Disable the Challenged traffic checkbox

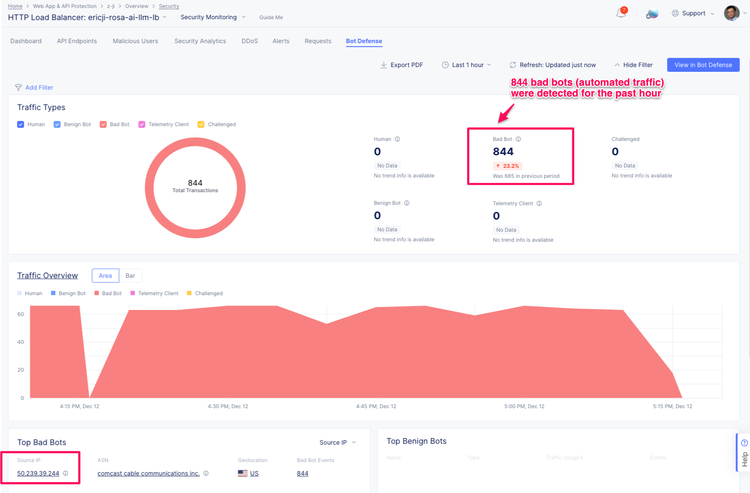click(x=201, y=124)
